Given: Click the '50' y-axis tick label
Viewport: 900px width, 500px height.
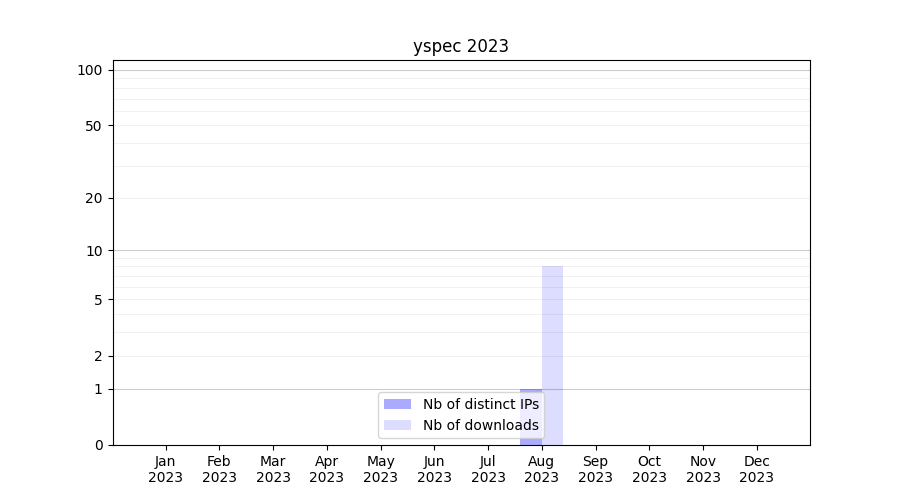Looking at the screenshot, I should [x=94, y=126].
